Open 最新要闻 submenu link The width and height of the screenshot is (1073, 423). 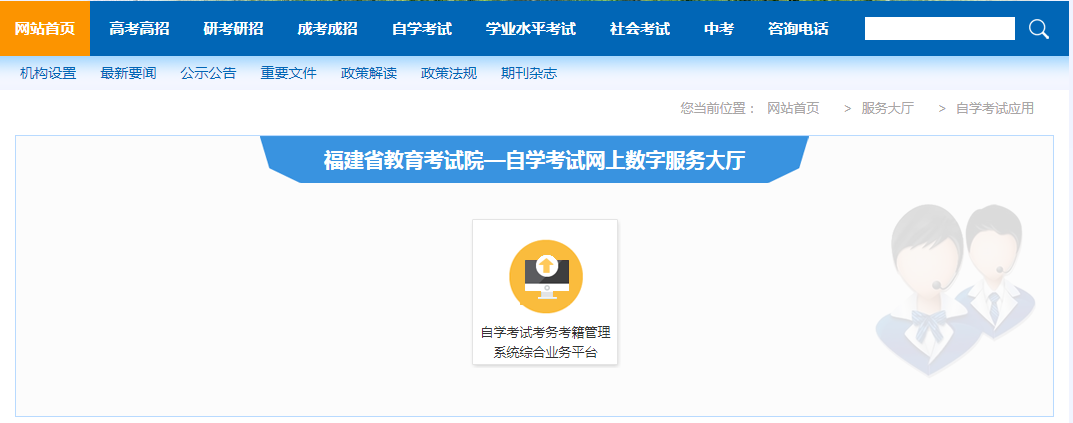(129, 73)
